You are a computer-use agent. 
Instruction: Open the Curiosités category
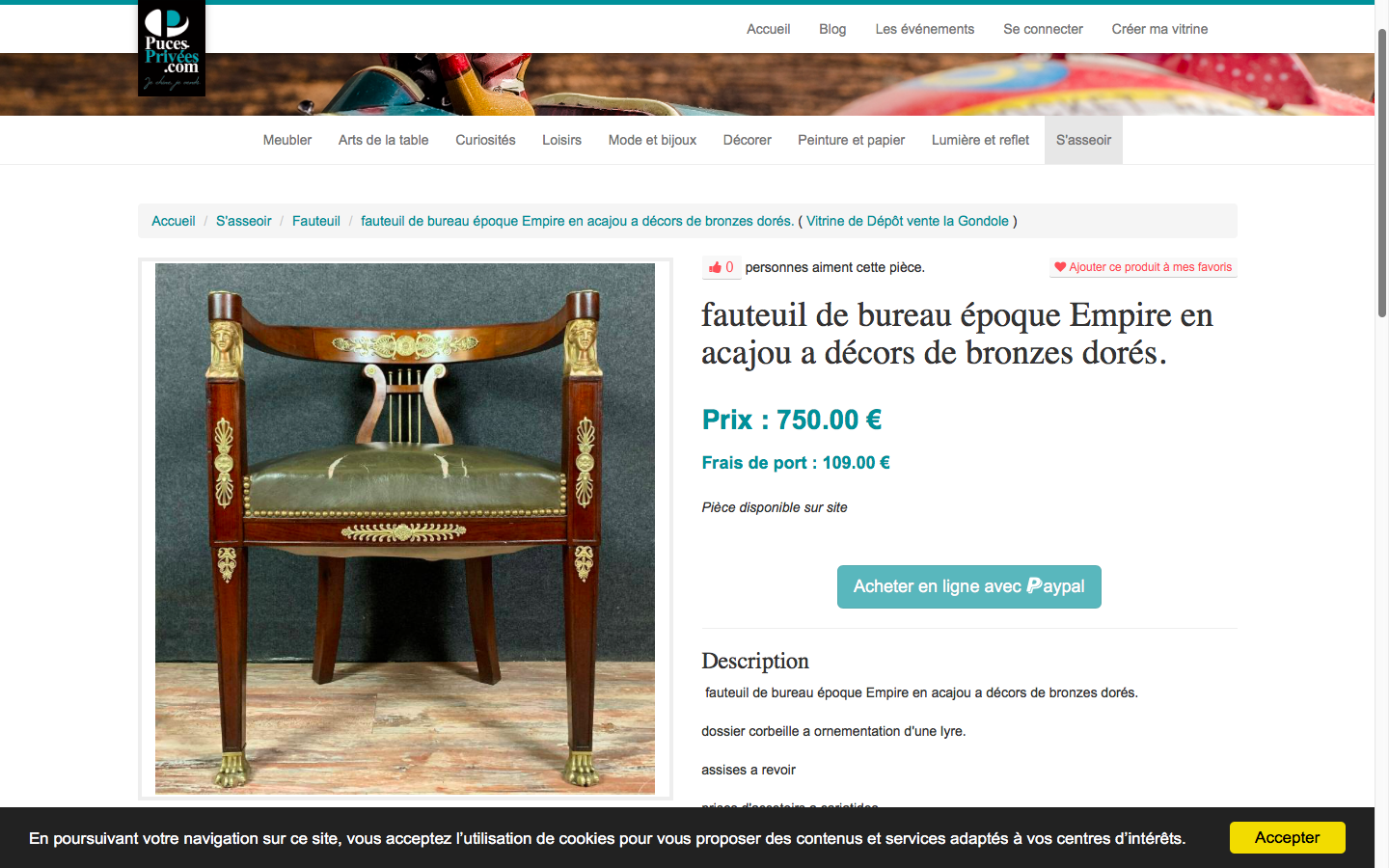tap(485, 140)
